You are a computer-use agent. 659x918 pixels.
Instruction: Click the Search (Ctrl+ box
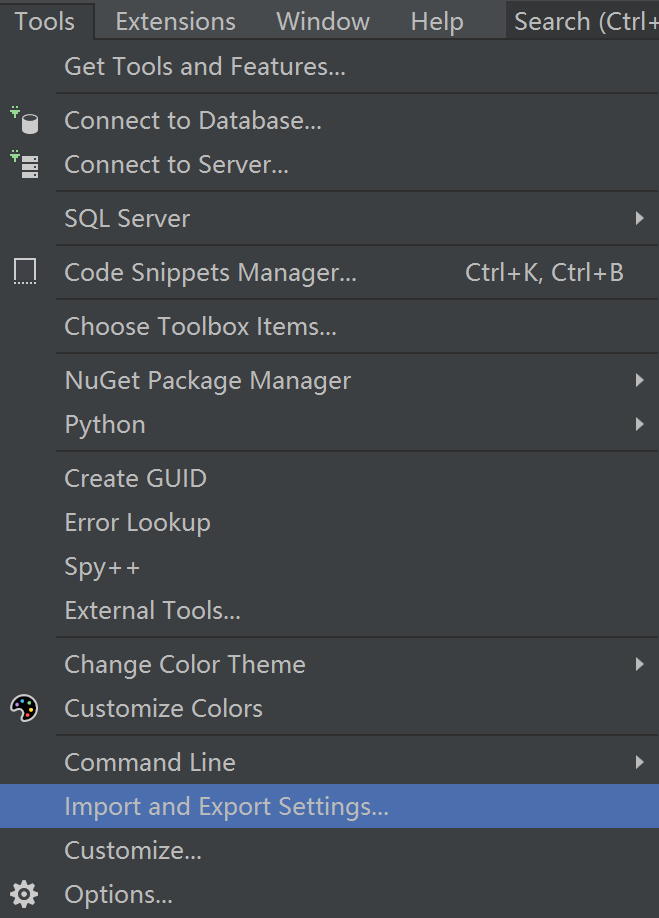(x=583, y=22)
